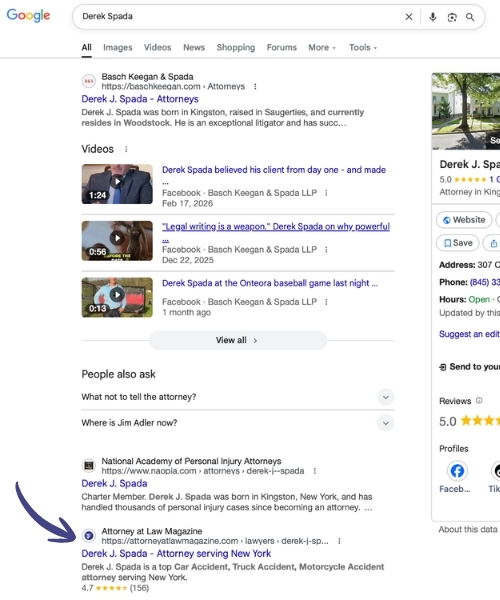The image size is (500, 600).
Task: Click About this data link
Action: click(x=468, y=530)
